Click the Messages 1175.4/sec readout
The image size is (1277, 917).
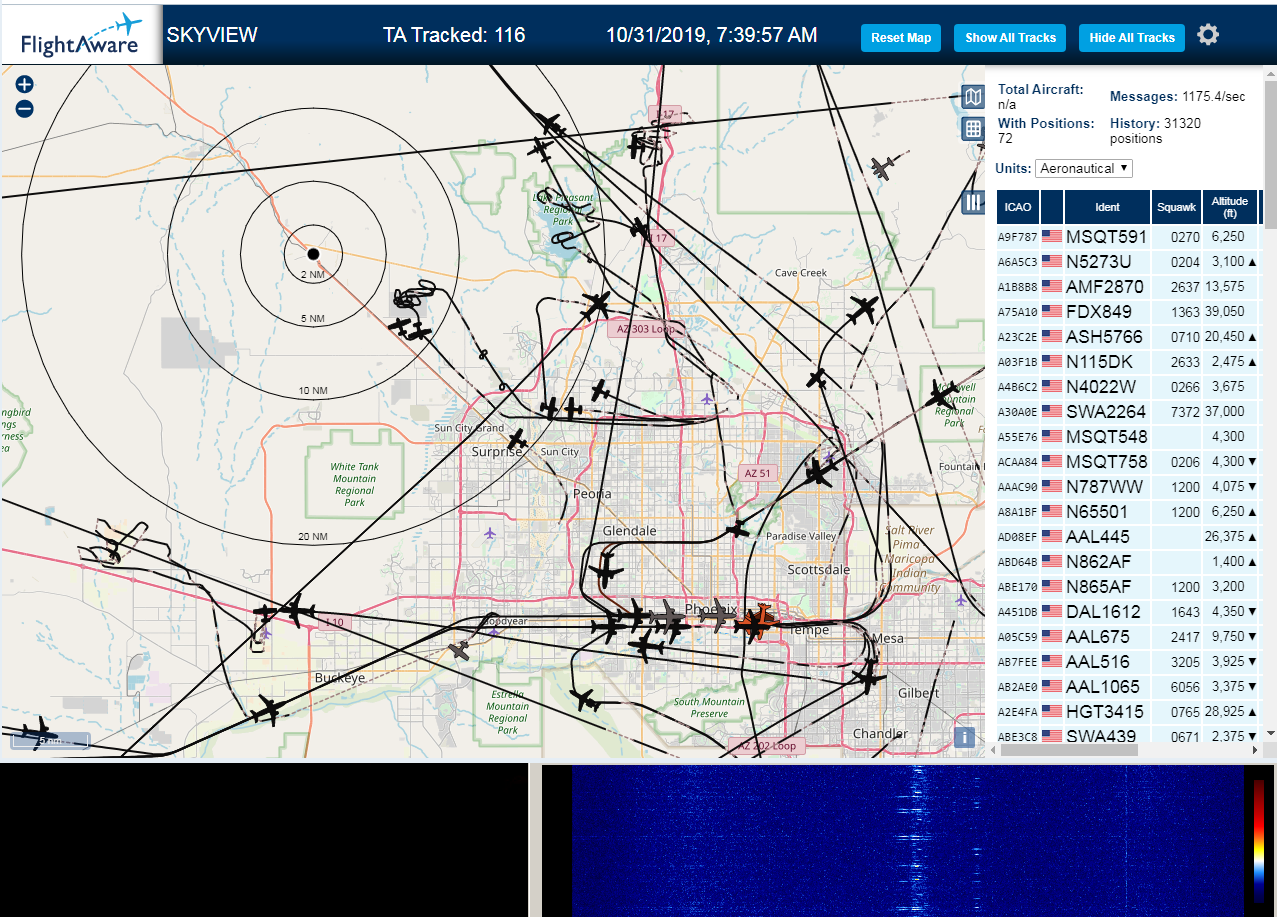(x=1178, y=97)
